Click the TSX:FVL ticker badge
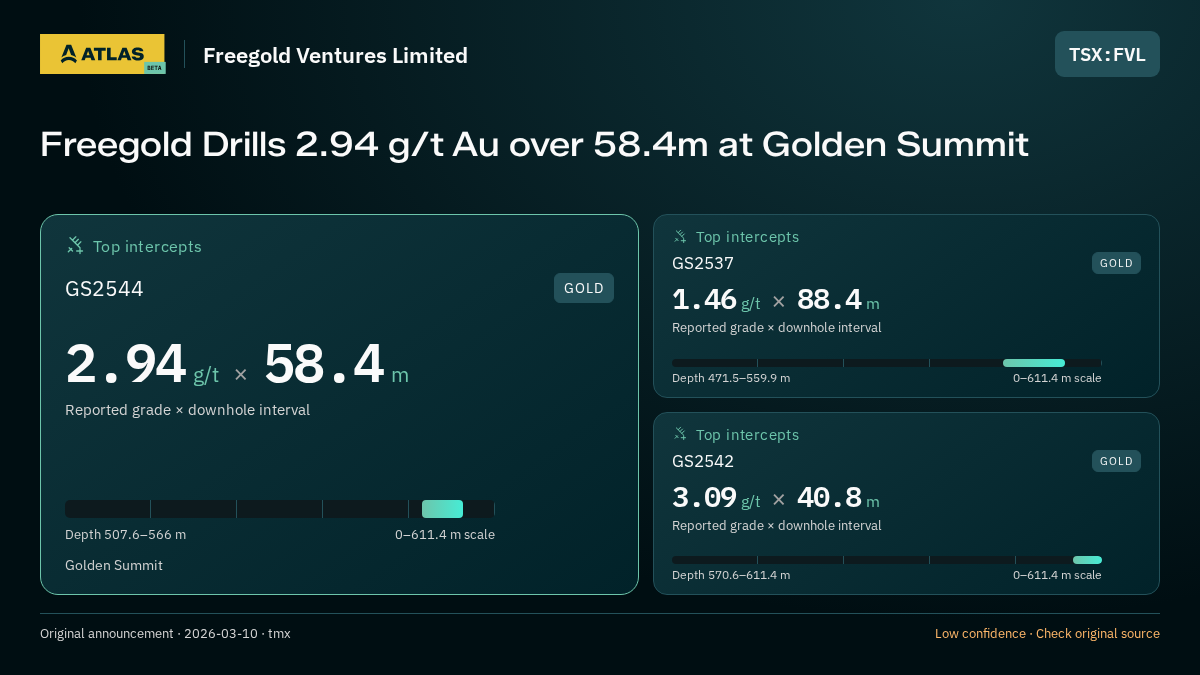The width and height of the screenshot is (1200, 675). tap(1107, 54)
